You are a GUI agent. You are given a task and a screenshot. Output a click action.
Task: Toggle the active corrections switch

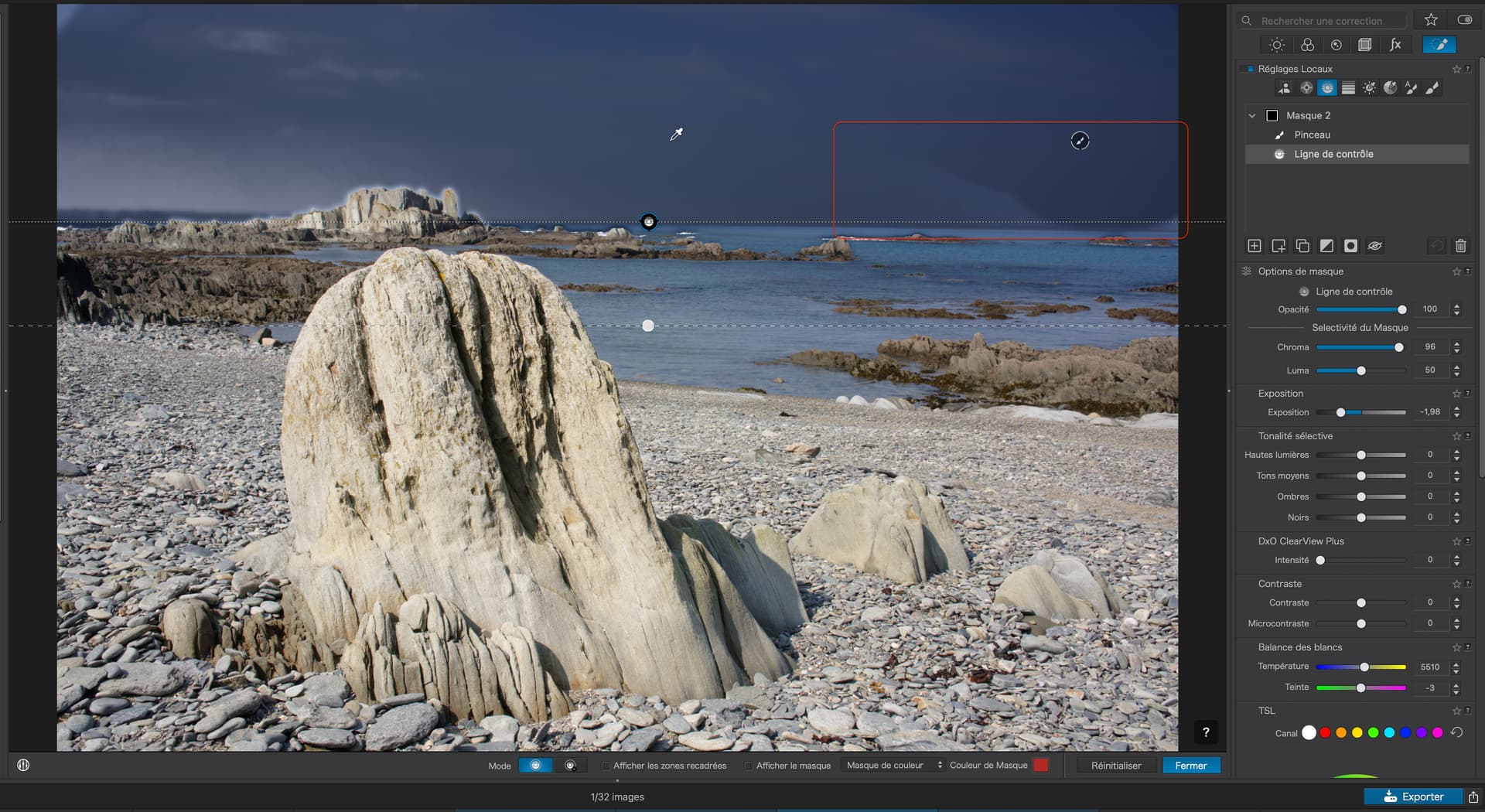(x=1464, y=20)
